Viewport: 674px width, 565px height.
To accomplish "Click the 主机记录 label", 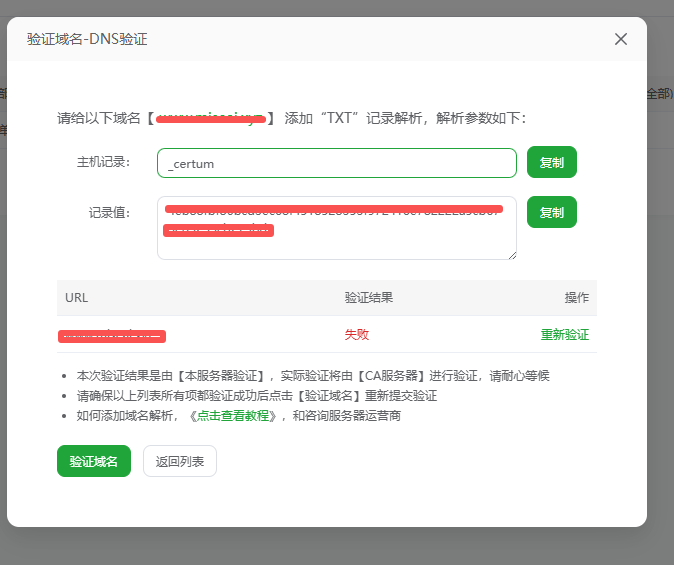I will (x=103, y=162).
